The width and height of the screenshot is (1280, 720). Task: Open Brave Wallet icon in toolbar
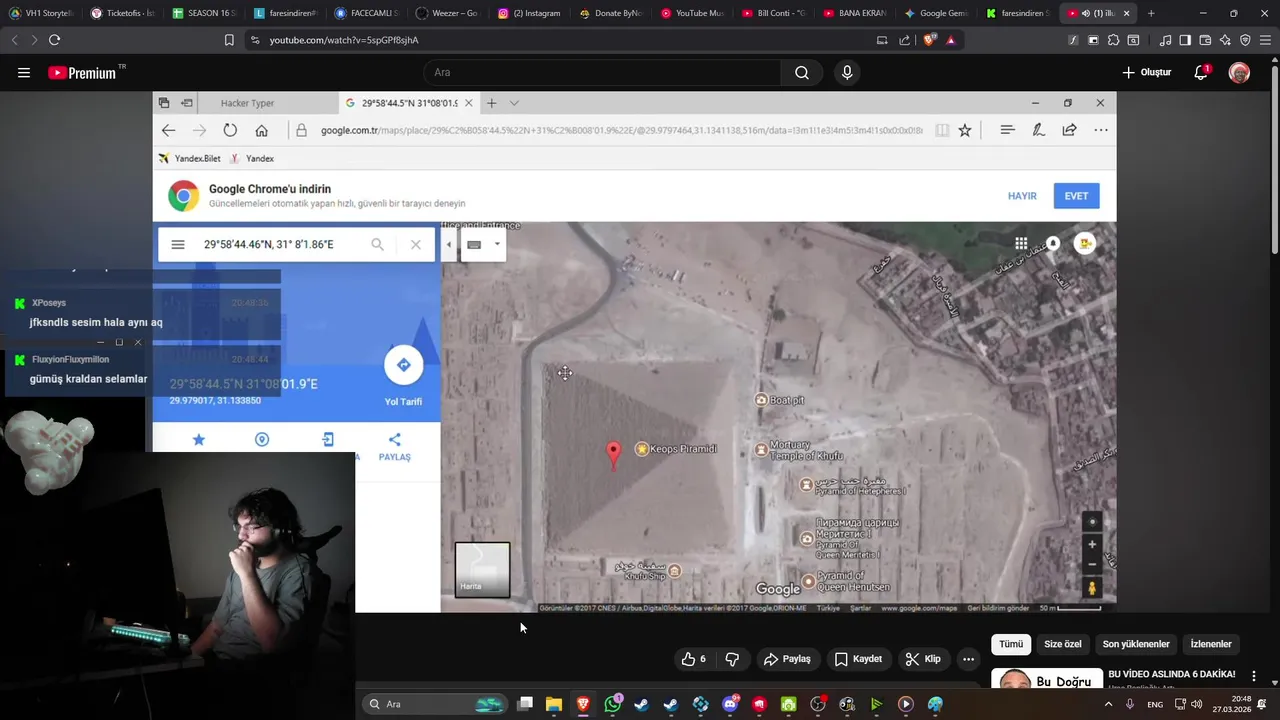pos(1205,40)
